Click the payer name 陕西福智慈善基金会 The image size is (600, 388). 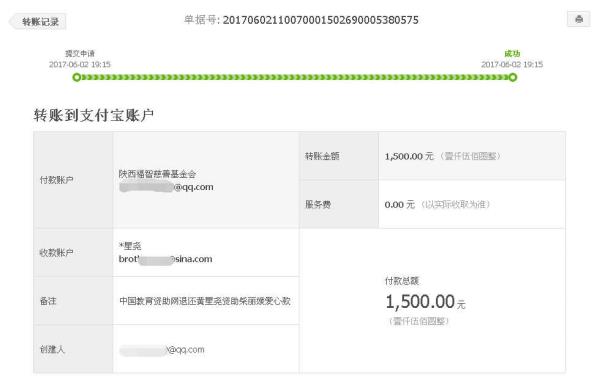tap(157, 174)
